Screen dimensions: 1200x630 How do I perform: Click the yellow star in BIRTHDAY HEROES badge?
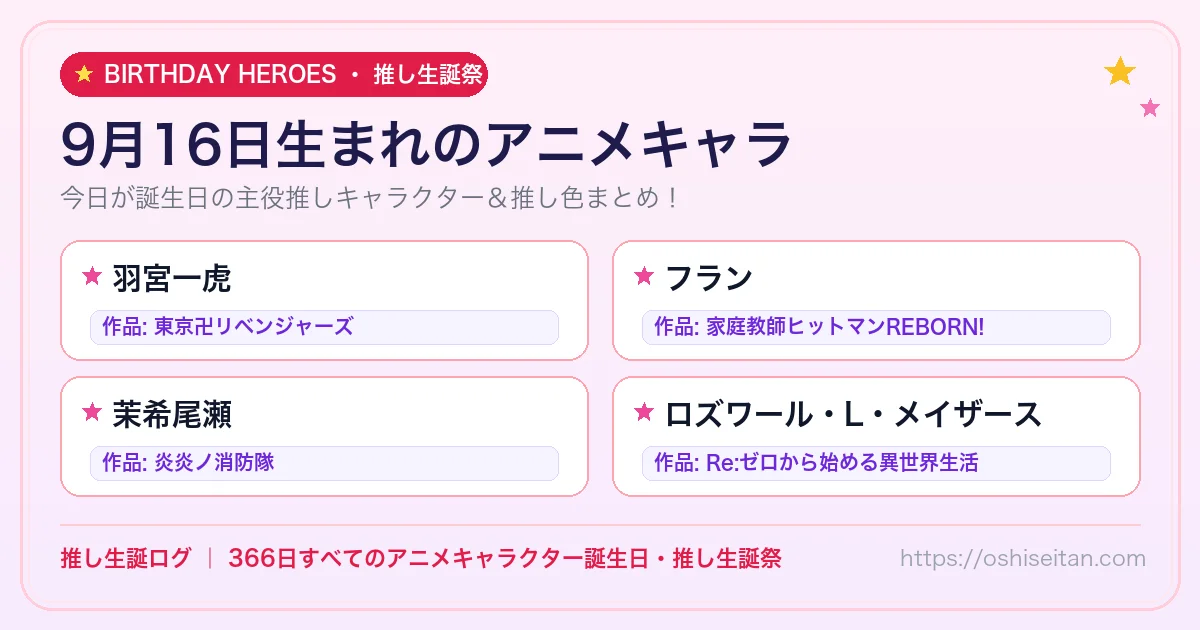click(84, 74)
